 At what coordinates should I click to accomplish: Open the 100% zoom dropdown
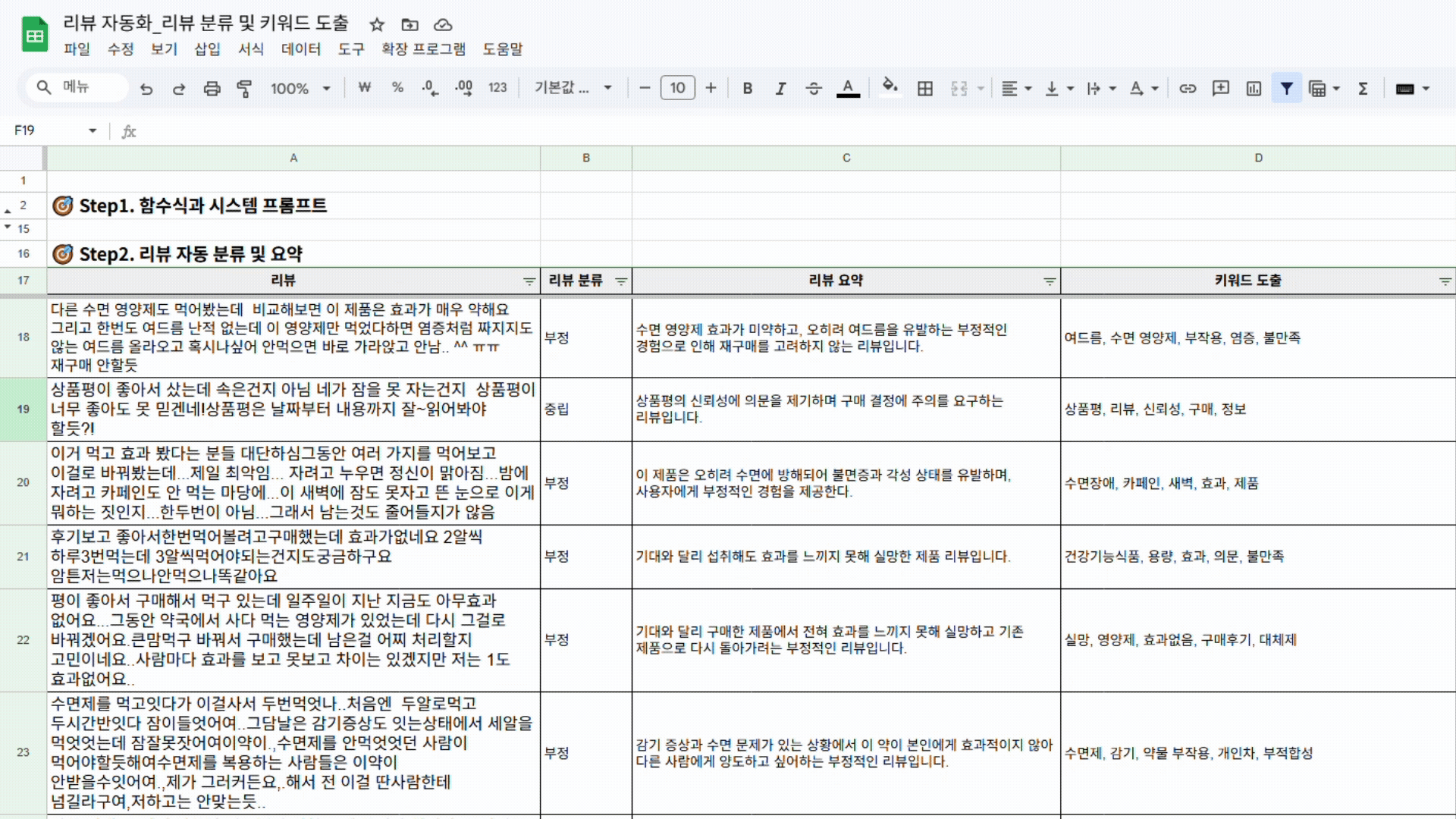coord(300,89)
